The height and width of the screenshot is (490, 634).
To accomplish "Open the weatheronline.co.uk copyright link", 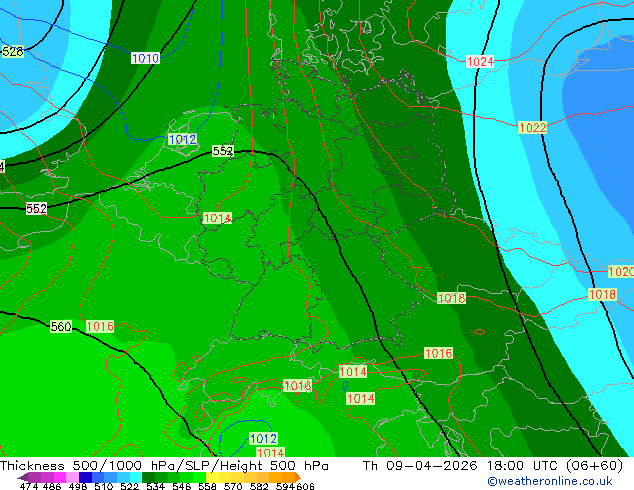I will click(550, 481).
